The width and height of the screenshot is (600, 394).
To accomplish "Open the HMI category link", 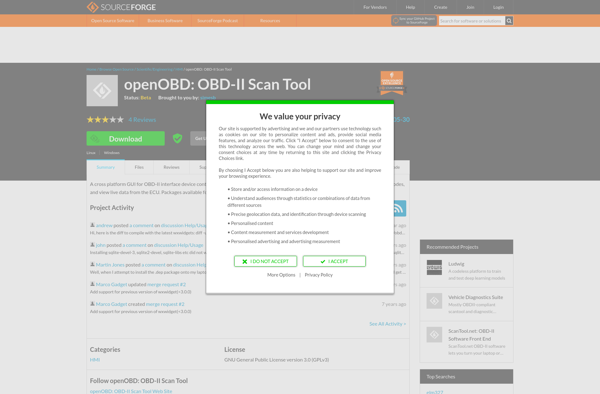I will click(95, 360).
